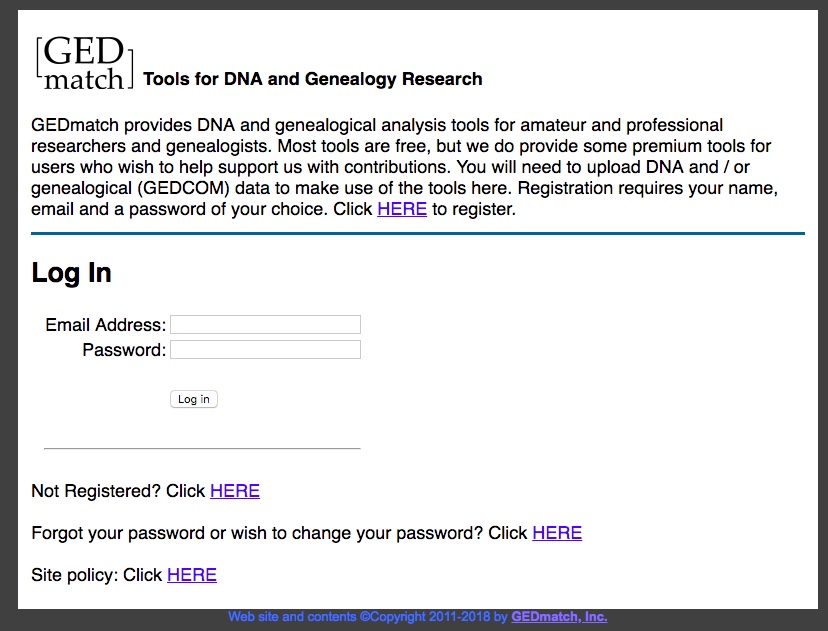828x631 pixels.
Task: Click the blue horizontal divider line
Action: point(418,233)
